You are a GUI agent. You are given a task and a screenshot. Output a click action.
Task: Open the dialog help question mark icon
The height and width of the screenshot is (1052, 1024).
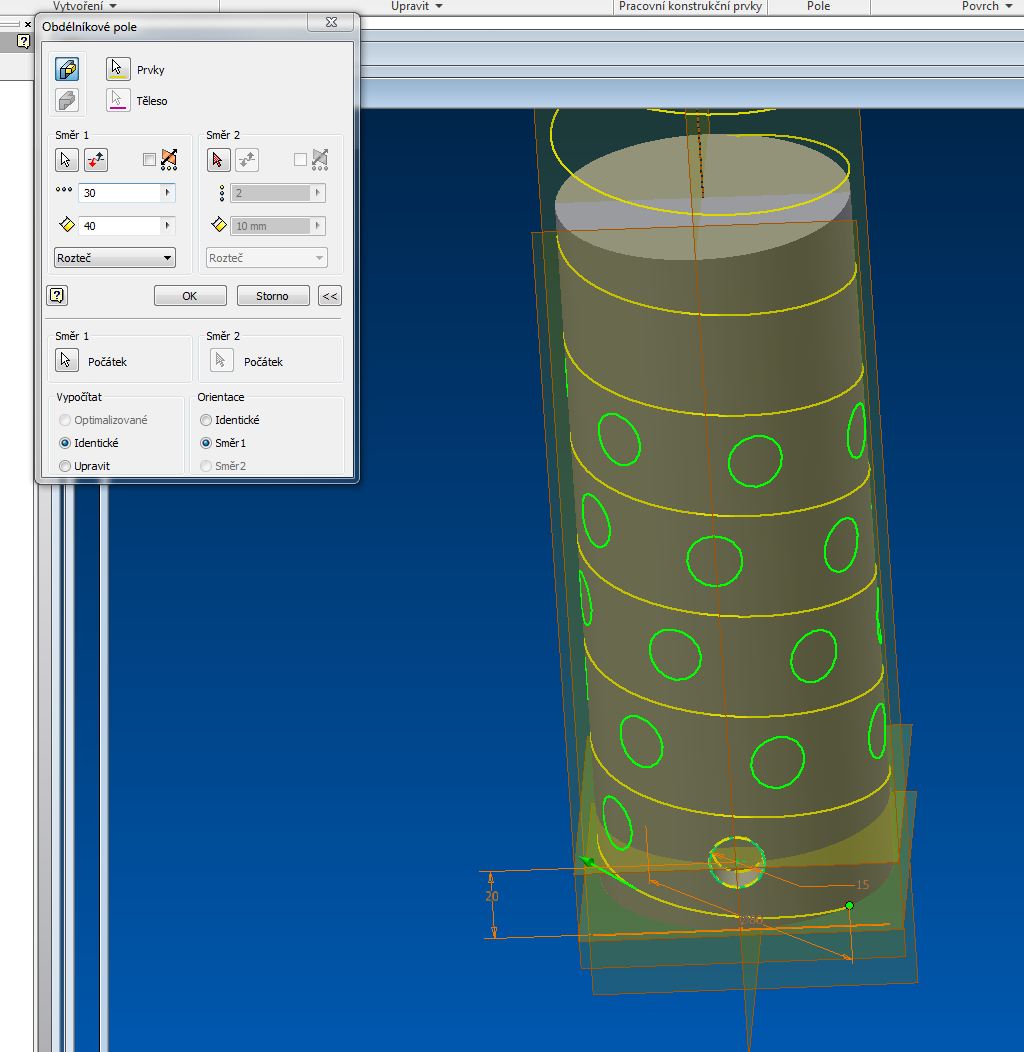57,295
